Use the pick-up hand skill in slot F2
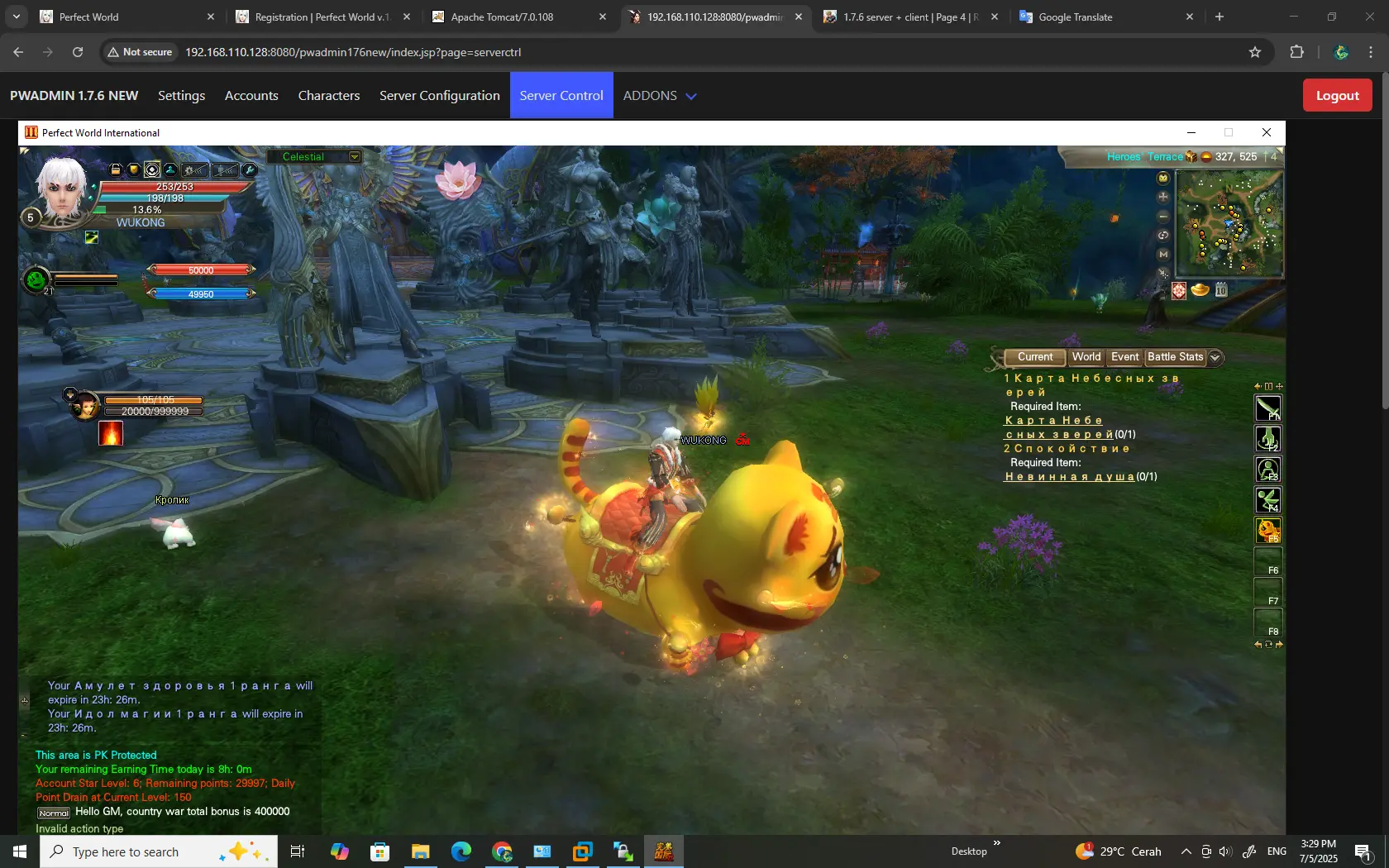The image size is (1389, 868). (1268, 438)
